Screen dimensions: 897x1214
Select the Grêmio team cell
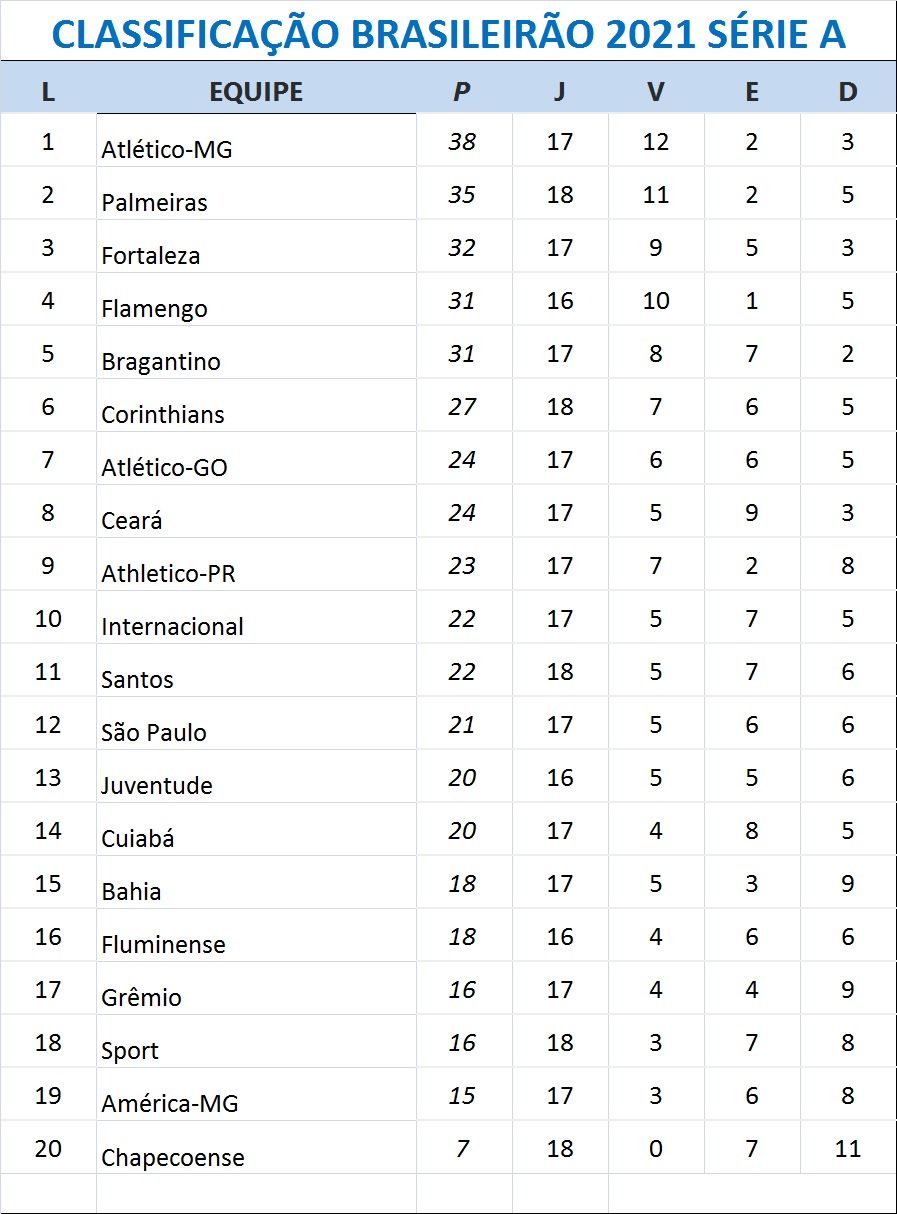point(142,998)
